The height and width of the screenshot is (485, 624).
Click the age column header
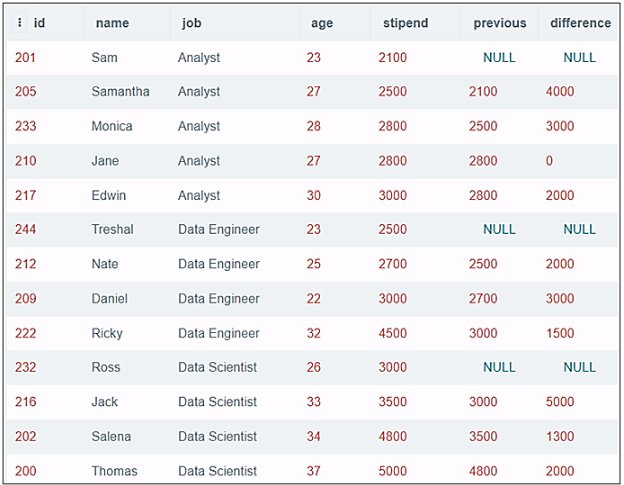pos(322,23)
